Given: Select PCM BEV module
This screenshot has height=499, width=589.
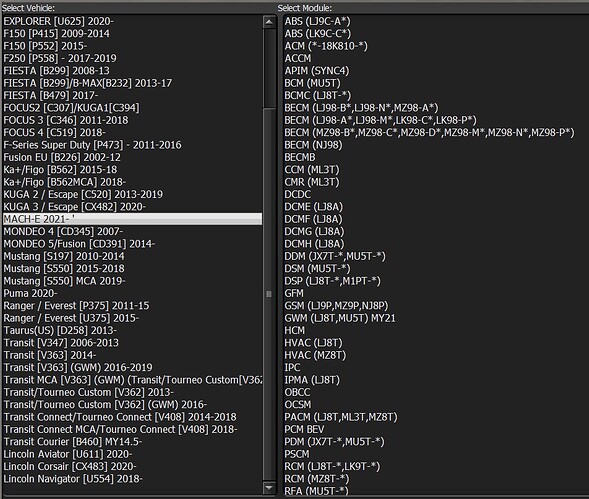Looking at the screenshot, I should (304, 429).
